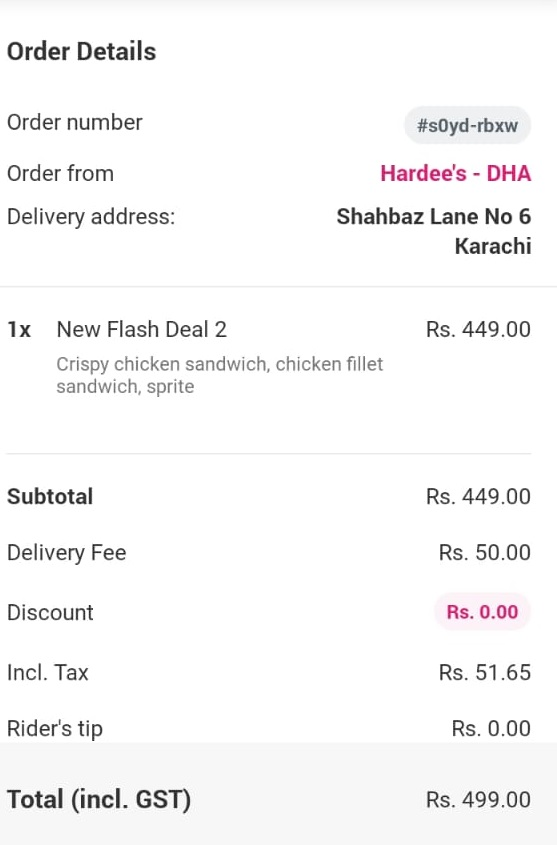Click the Rs. 499.00 total amount
This screenshot has width=557, height=845.
[478, 800]
